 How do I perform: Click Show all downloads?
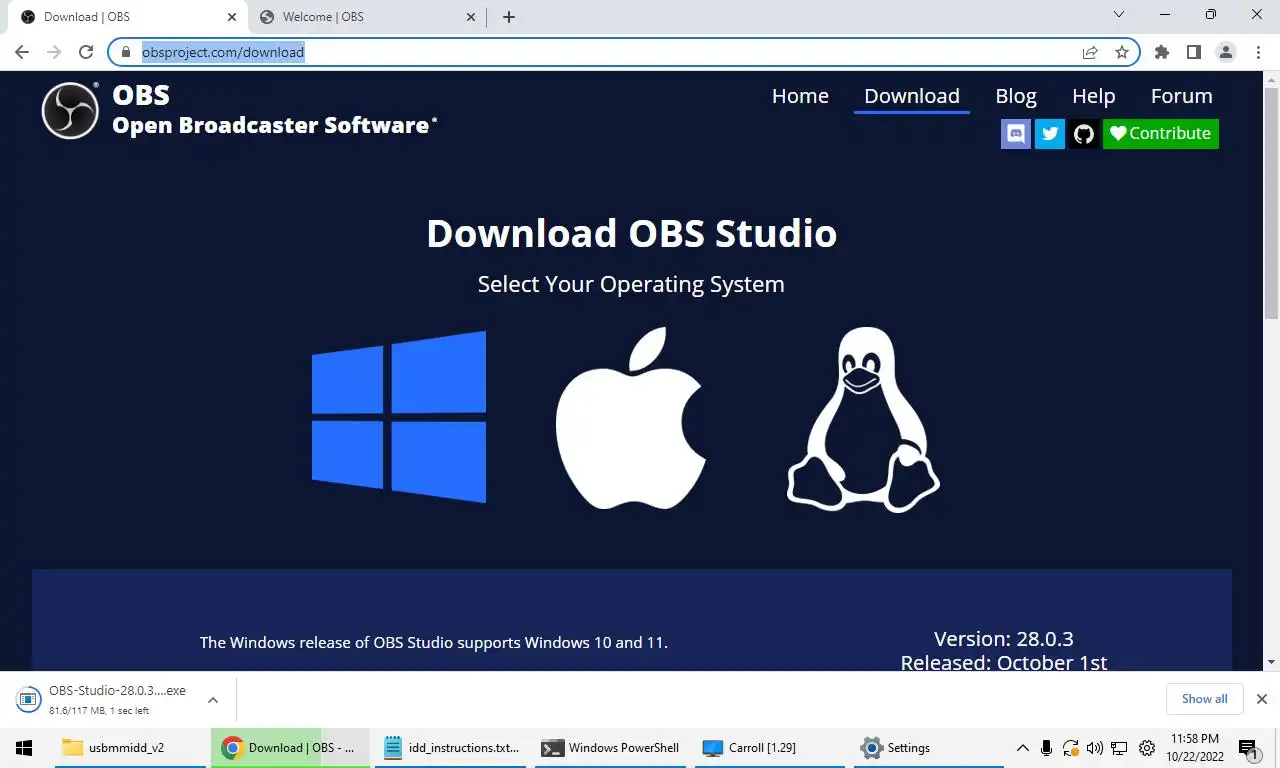click(x=1204, y=699)
